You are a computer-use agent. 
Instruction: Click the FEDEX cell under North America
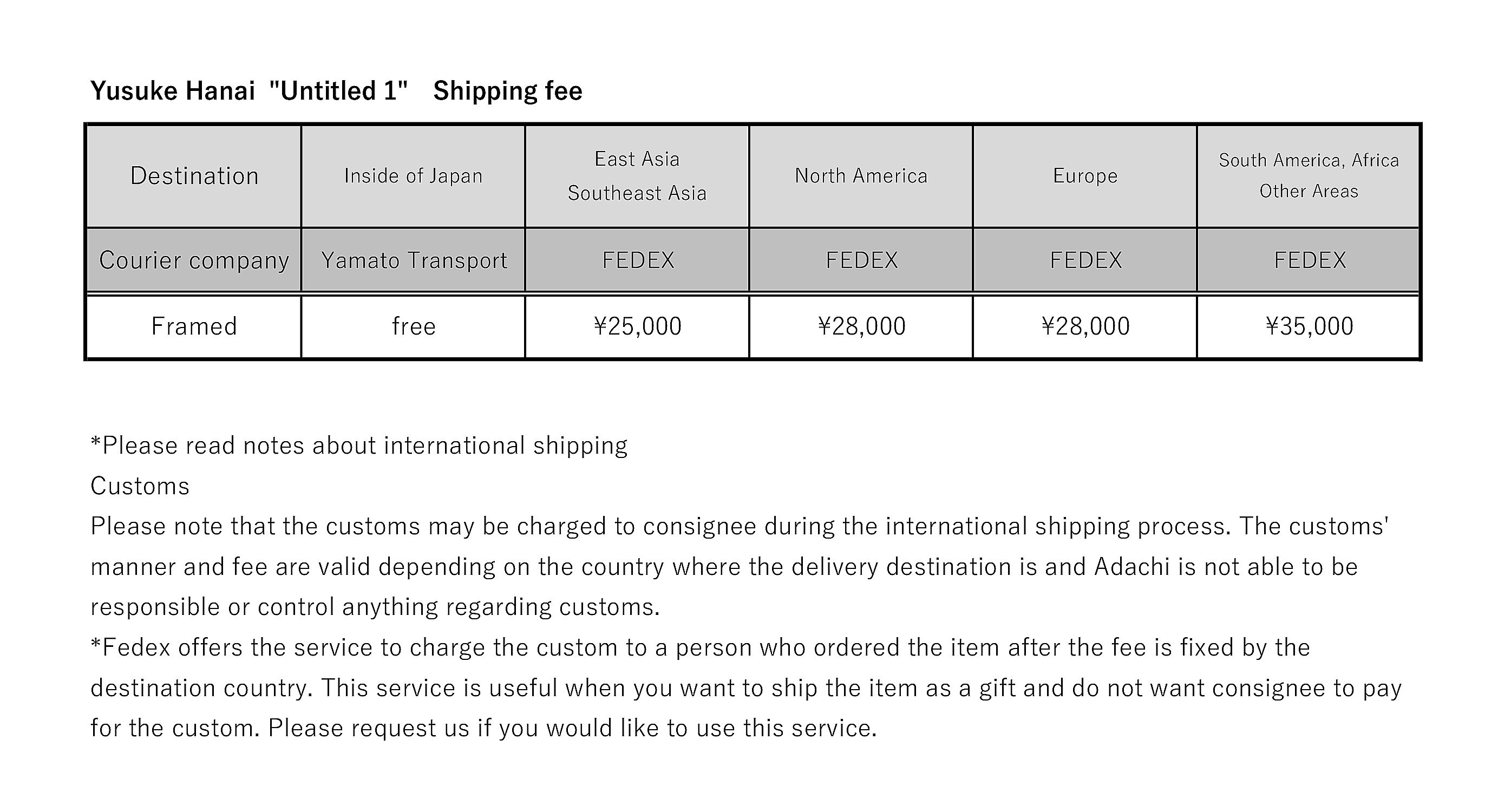click(861, 259)
